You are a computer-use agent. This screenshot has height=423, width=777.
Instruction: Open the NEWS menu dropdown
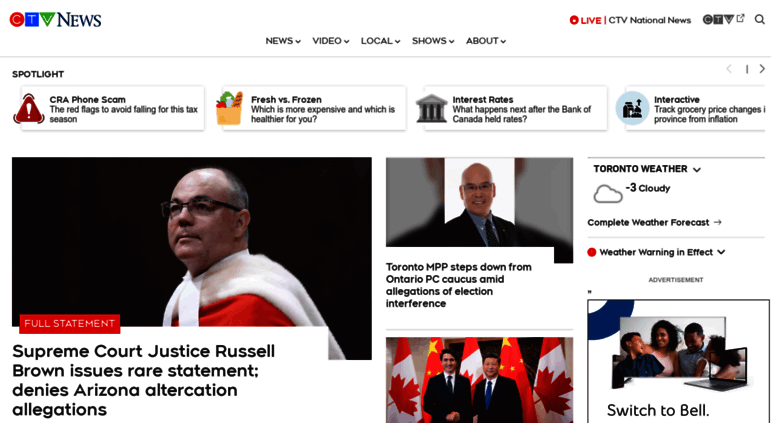point(283,41)
